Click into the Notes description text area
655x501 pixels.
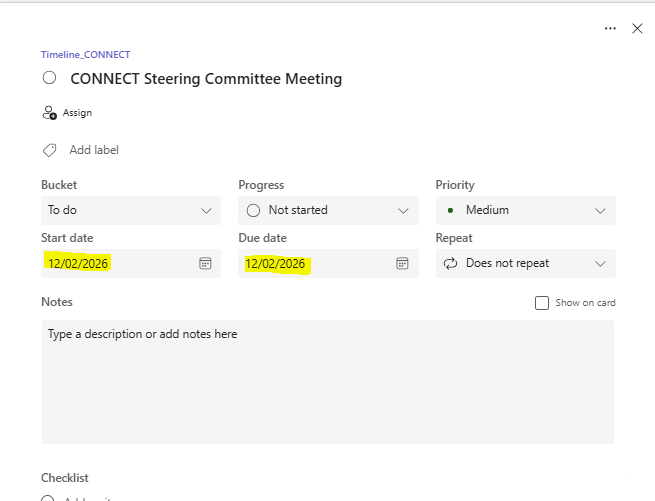[327, 380]
